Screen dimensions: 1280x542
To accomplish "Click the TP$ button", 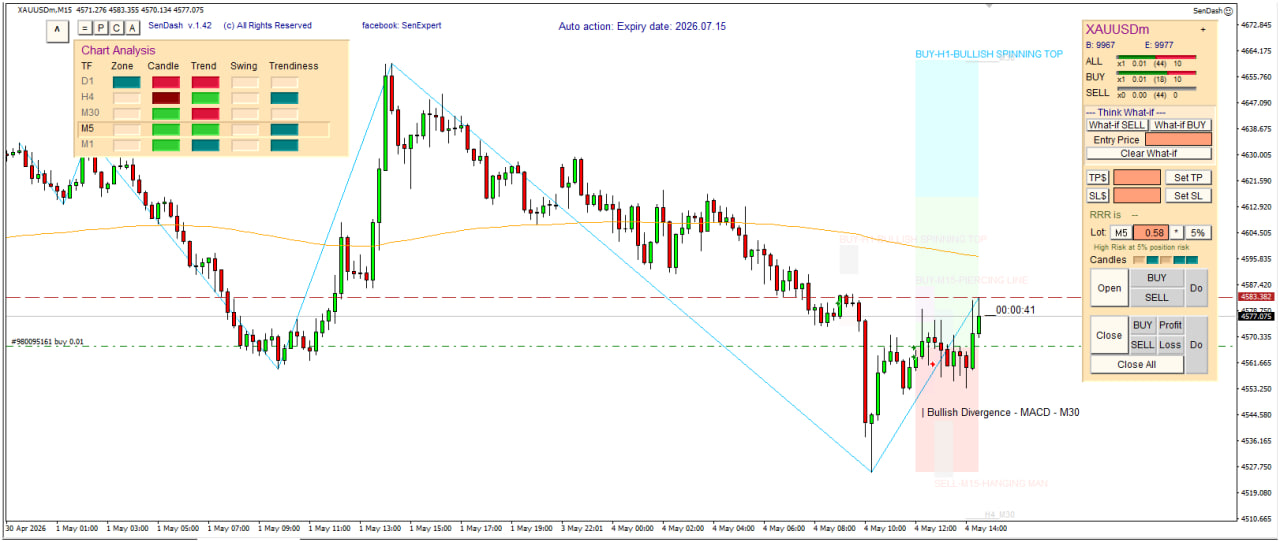I will pos(1098,177).
